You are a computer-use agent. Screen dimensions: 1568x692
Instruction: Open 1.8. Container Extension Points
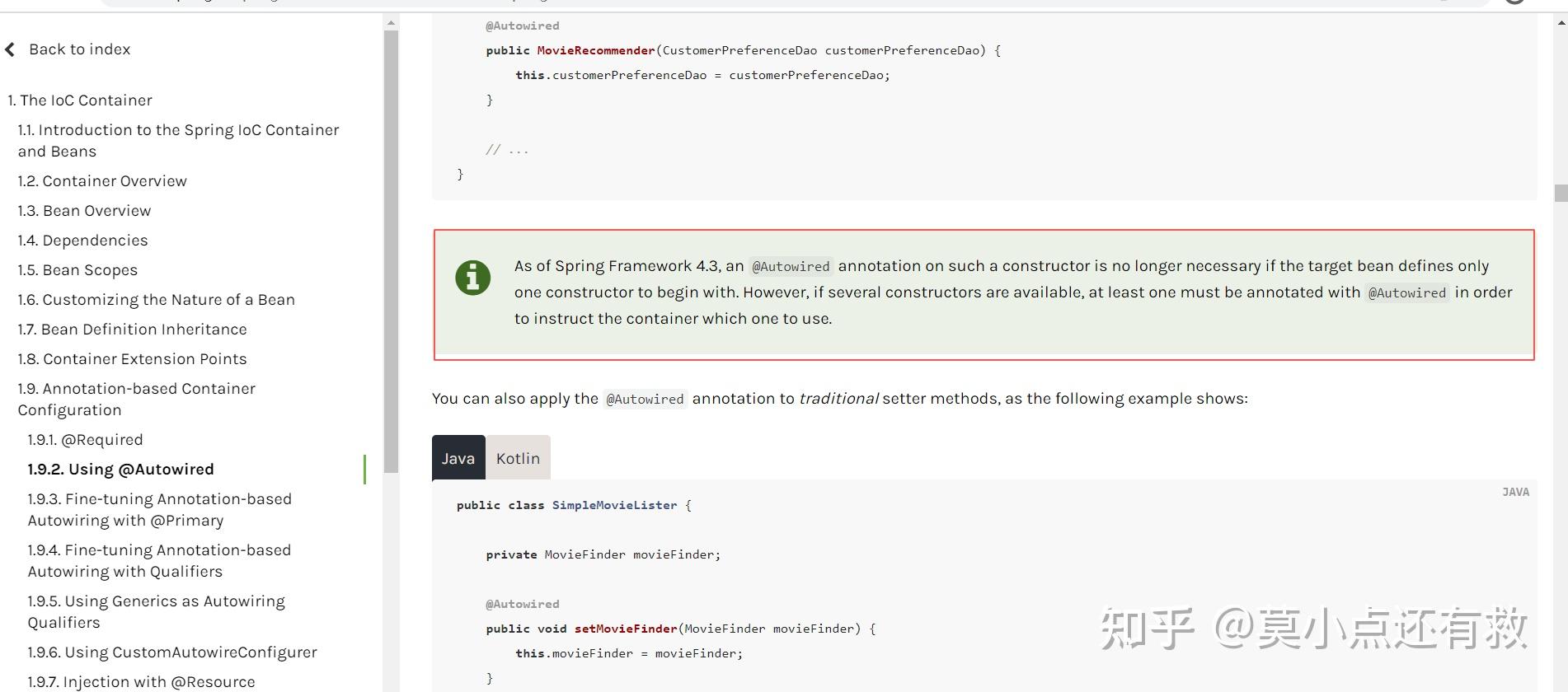click(x=133, y=359)
